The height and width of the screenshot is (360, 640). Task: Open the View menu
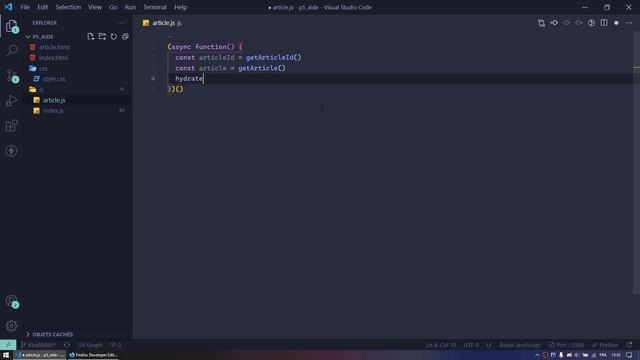point(95,7)
